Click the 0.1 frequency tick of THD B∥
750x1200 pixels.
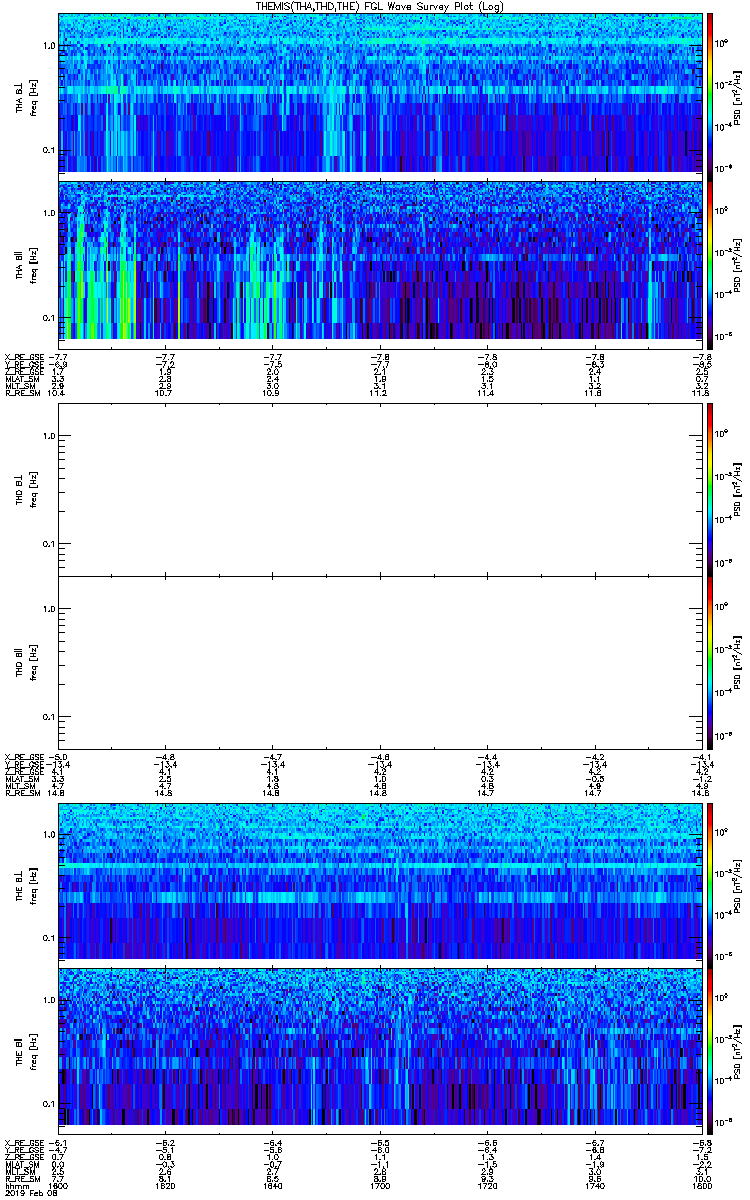tap(49, 718)
